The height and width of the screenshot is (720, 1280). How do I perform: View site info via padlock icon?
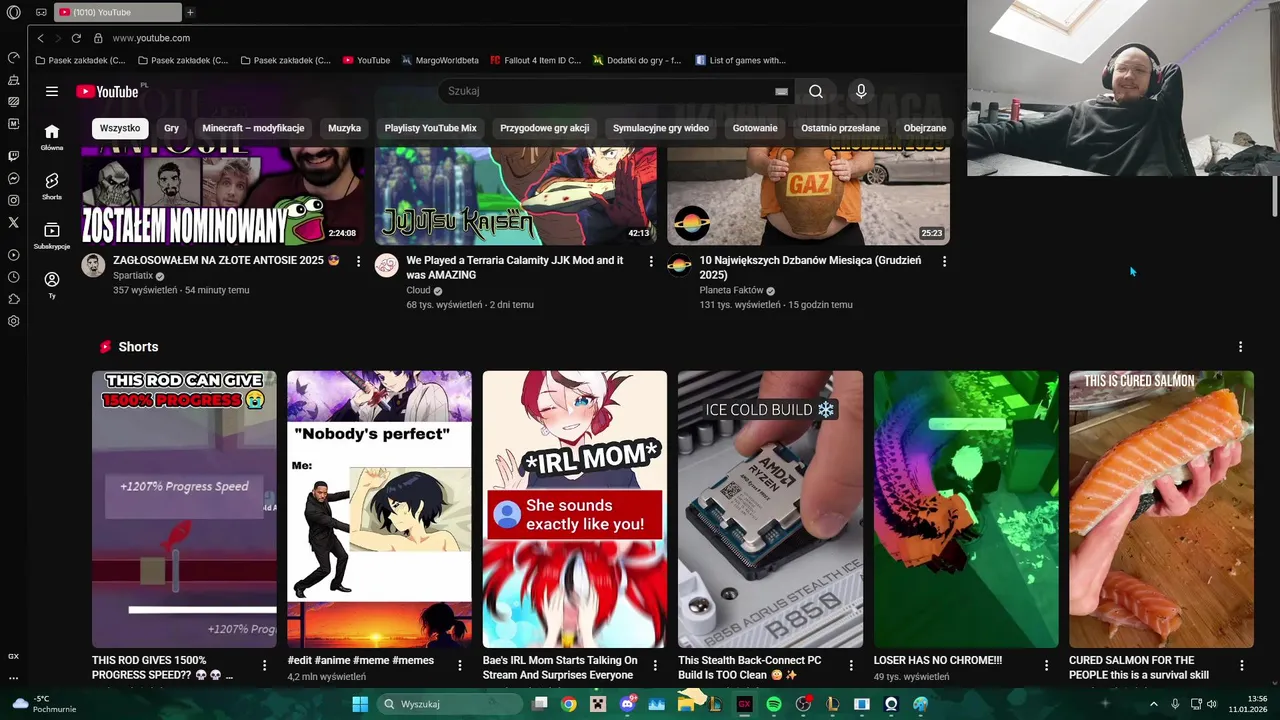click(98, 38)
